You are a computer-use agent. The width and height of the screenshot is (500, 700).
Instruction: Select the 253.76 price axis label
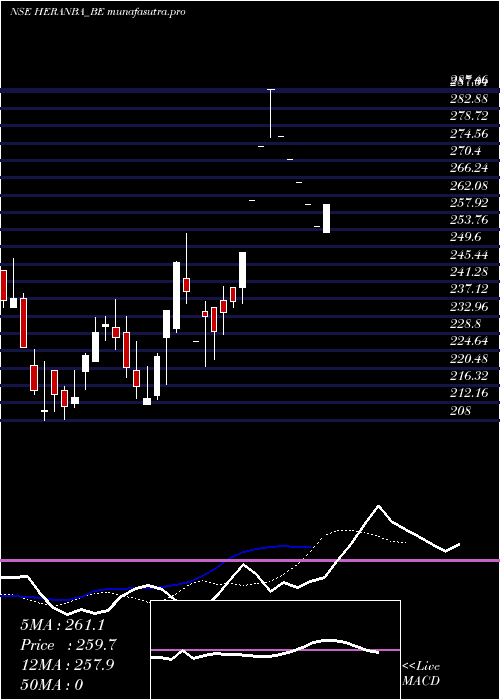pos(469,220)
